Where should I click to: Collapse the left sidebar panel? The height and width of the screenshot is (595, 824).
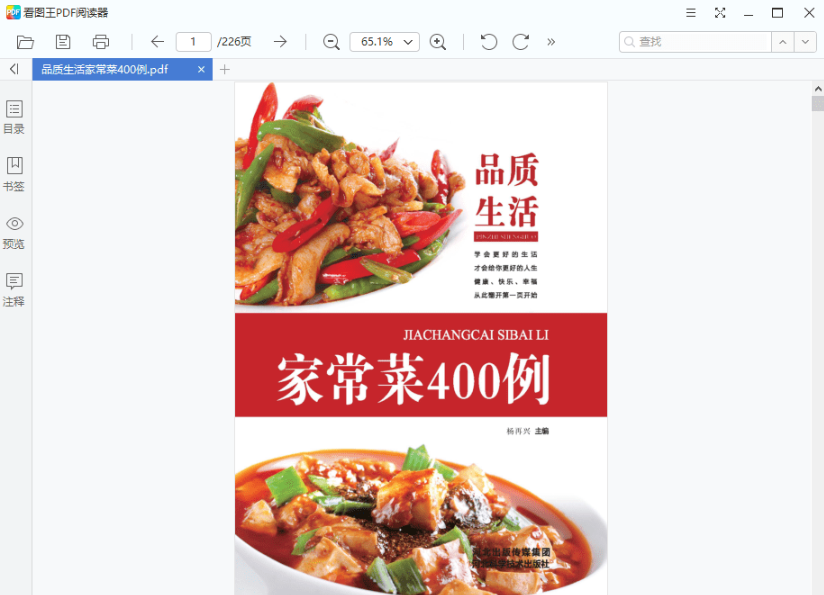pyautogui.click(x=14, y=69)
